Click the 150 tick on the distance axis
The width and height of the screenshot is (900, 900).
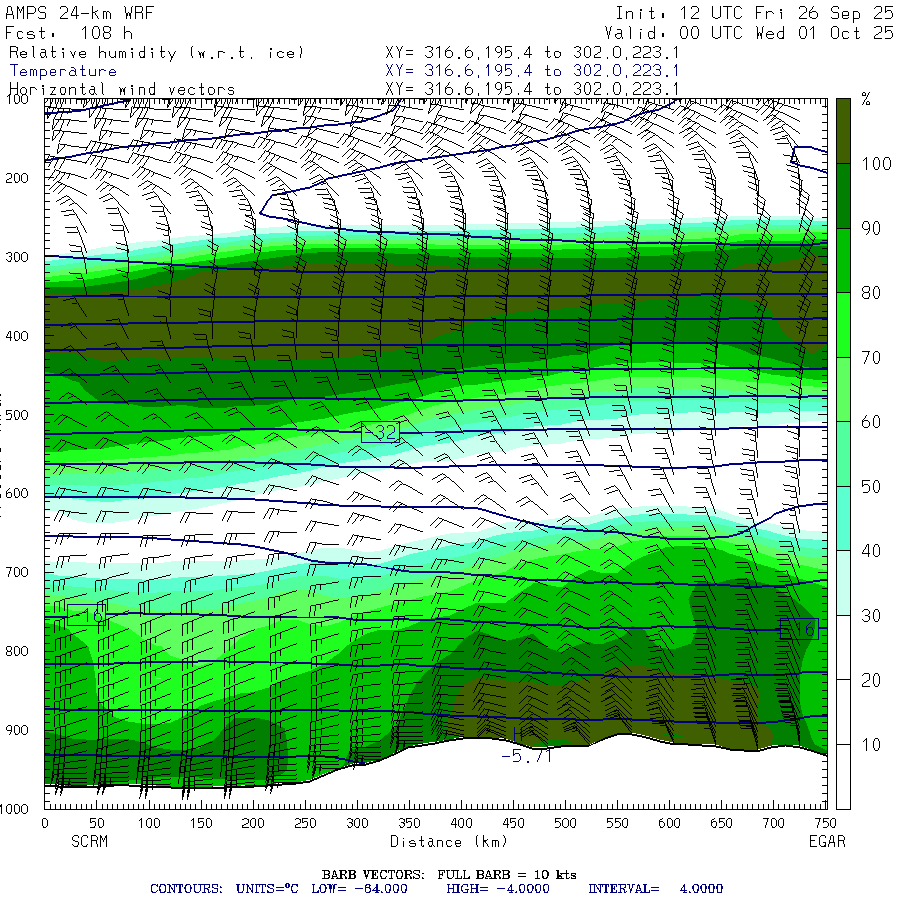coord(201,823)
